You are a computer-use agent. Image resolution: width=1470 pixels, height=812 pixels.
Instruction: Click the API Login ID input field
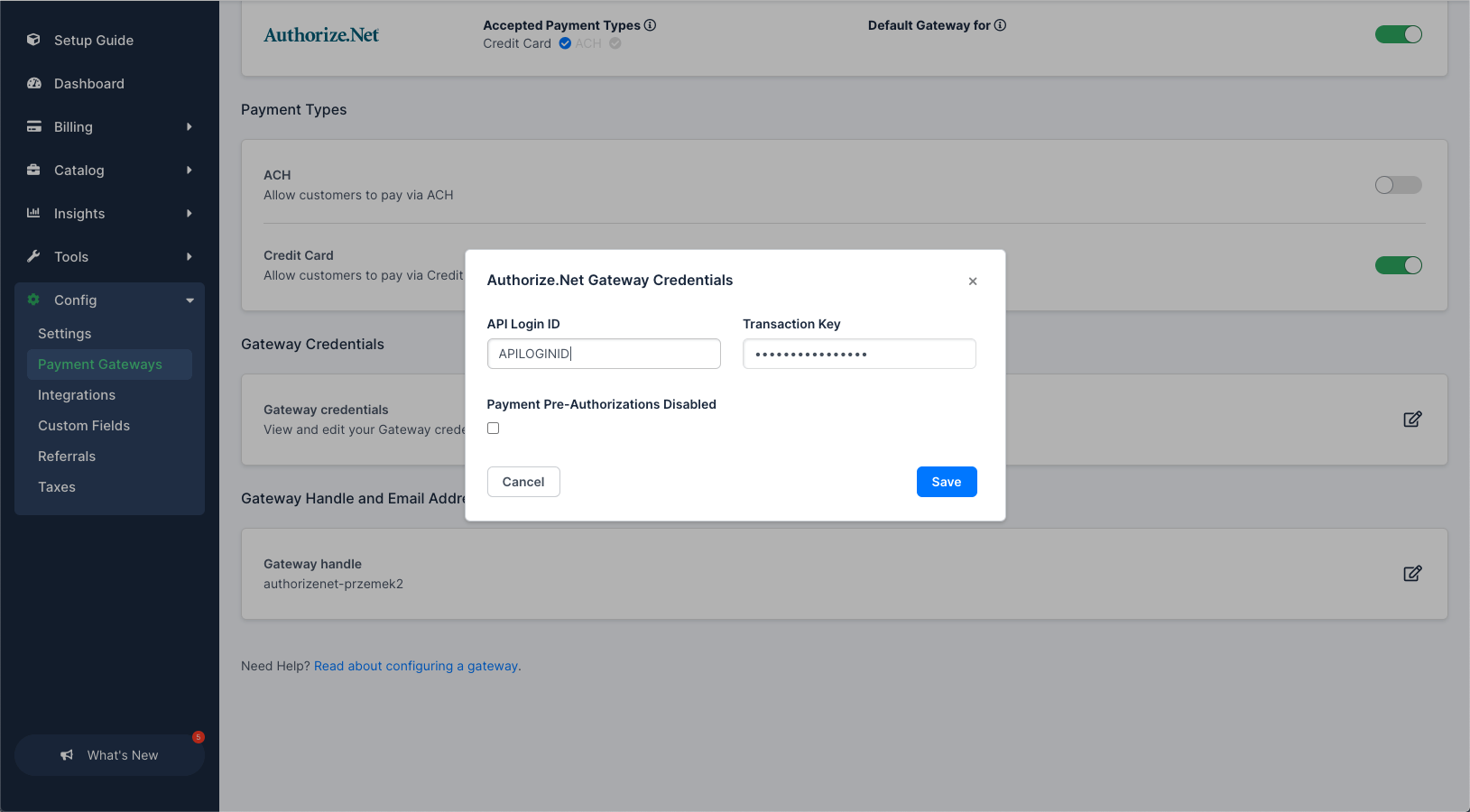pyautogui.click(x=604, y=354)
